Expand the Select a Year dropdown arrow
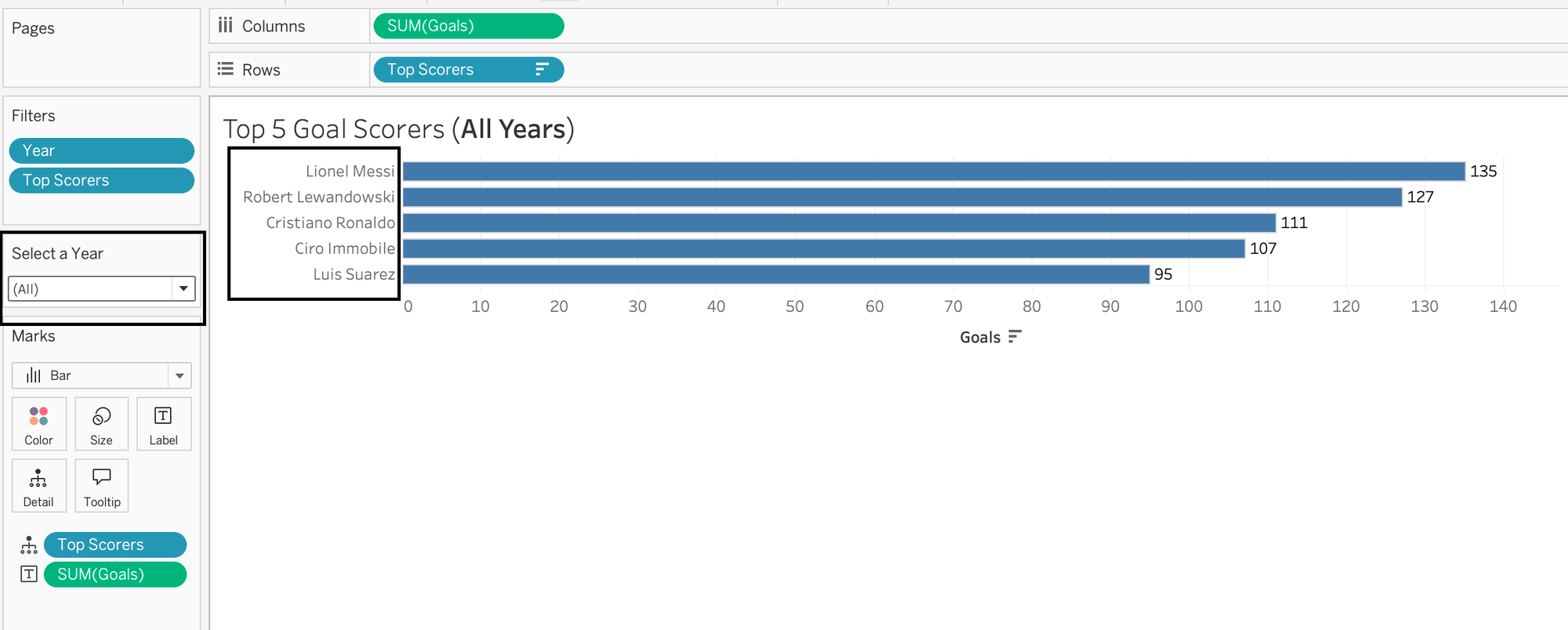 pos(183,288)
